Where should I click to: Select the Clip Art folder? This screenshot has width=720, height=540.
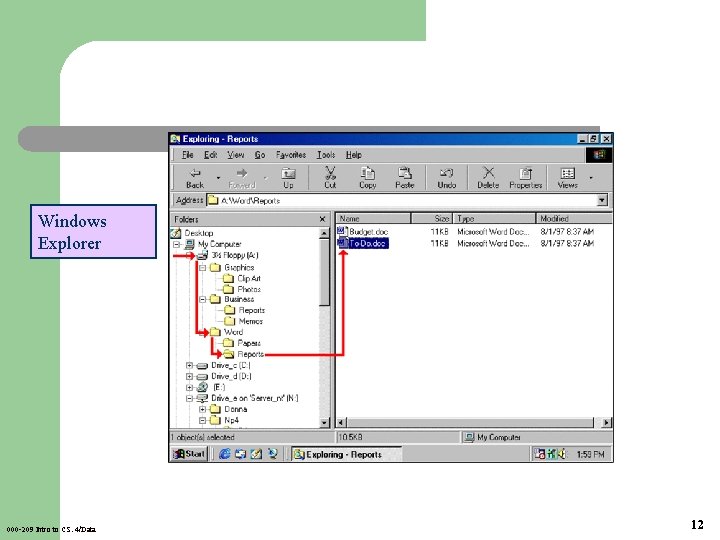[x=249, y=278]
